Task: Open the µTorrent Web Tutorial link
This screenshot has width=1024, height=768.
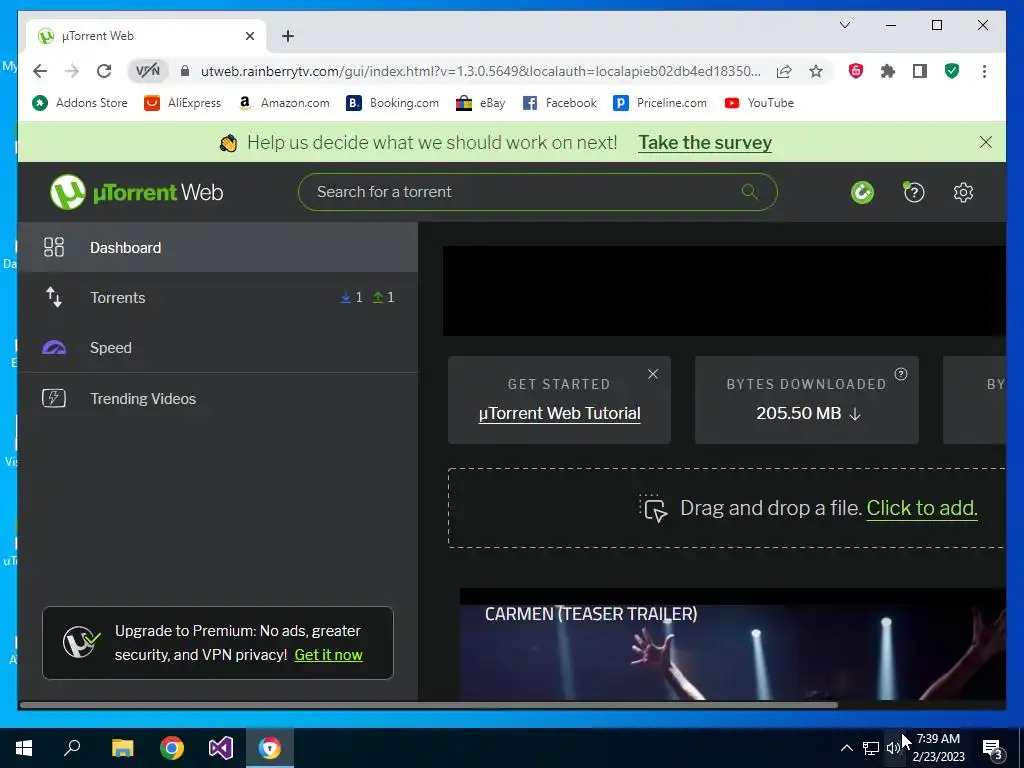Action: (560, 413)
